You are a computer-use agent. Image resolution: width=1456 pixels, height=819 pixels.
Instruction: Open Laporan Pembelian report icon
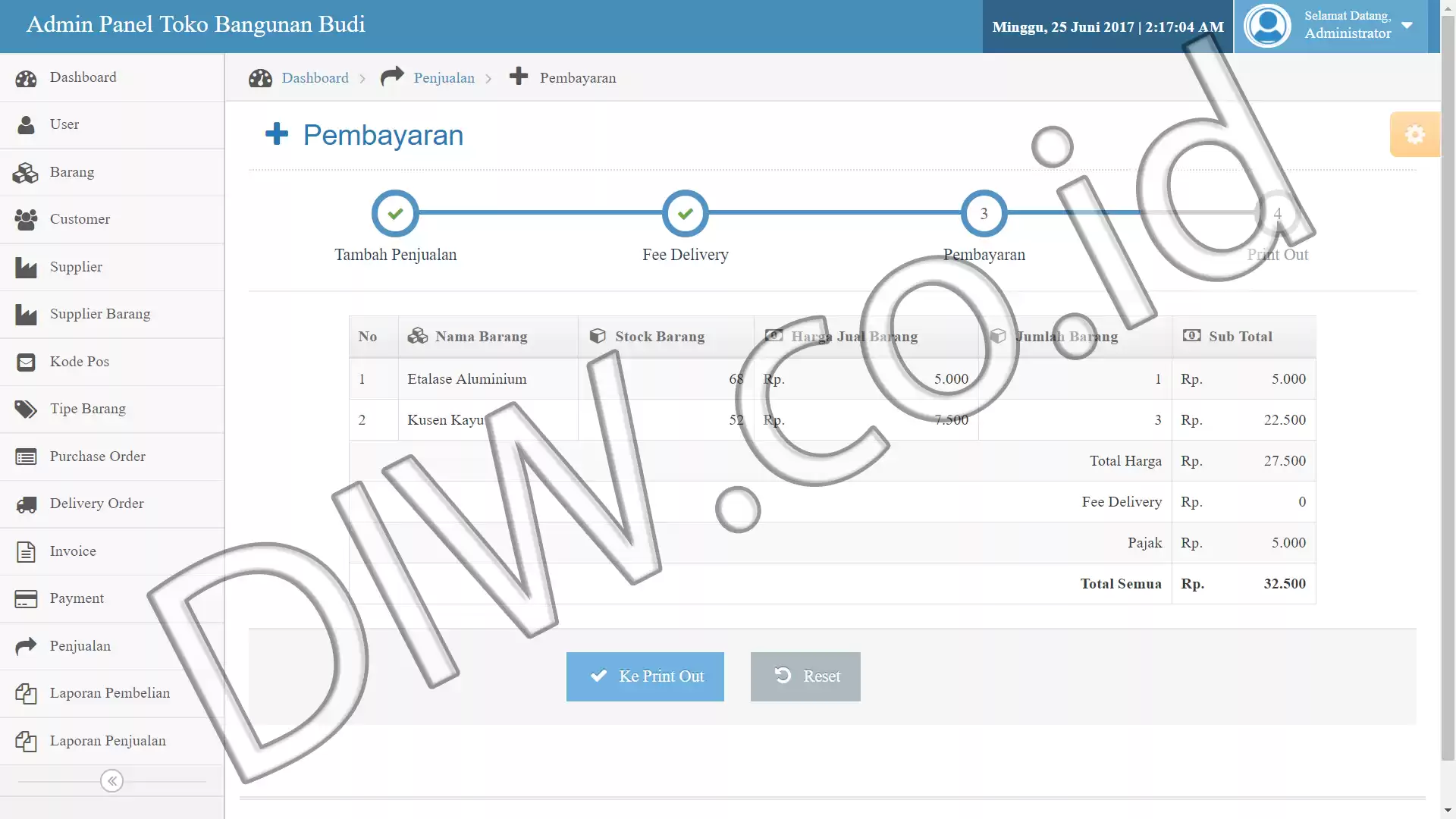coord(26,694)
